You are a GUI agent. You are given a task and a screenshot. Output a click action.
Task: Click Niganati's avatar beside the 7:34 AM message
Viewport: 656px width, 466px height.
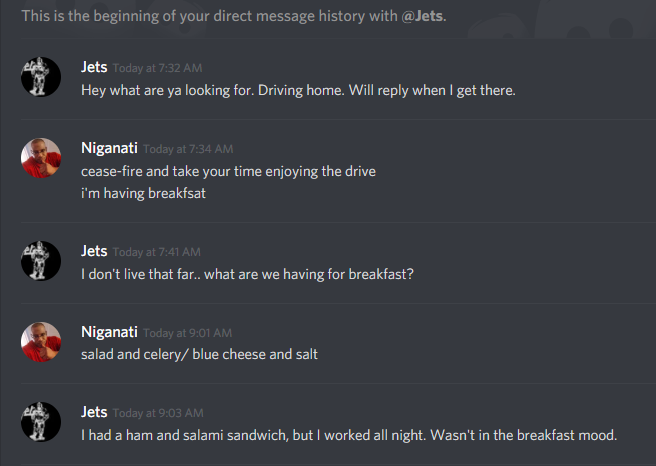pyautogui.click(x=41, y=158)
